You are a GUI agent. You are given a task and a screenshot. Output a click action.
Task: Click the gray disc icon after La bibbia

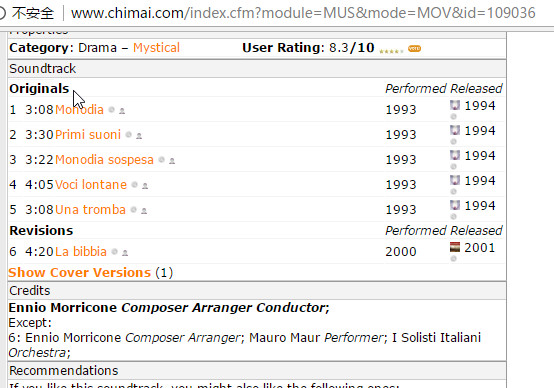[x=114, y=252]
